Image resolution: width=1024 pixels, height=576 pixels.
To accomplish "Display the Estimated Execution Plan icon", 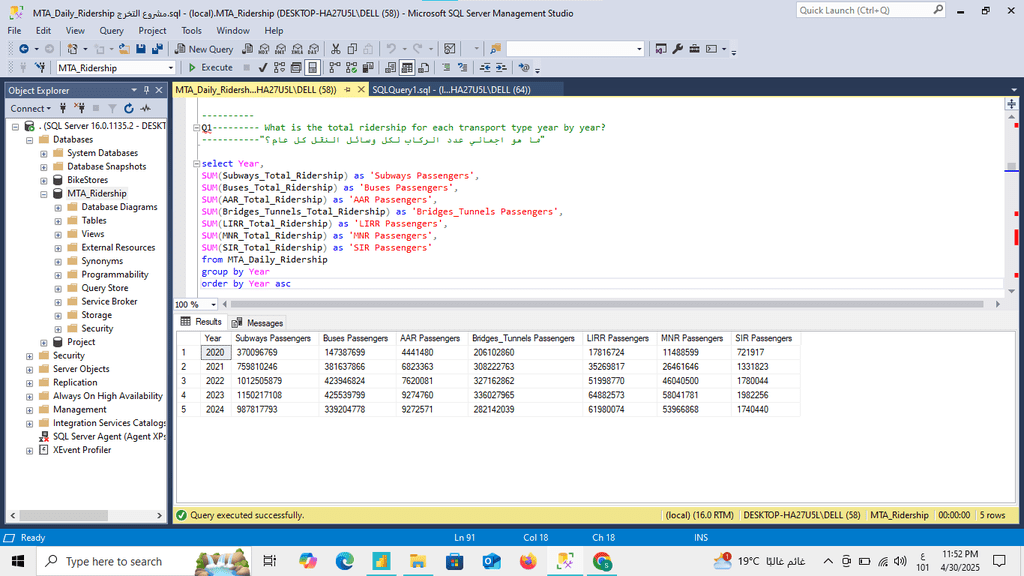I will click(280, 68).
